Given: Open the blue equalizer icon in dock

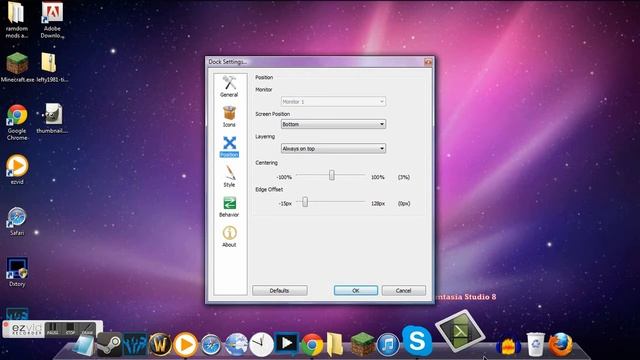Looking at the screenshot, I should pos(135,345).
